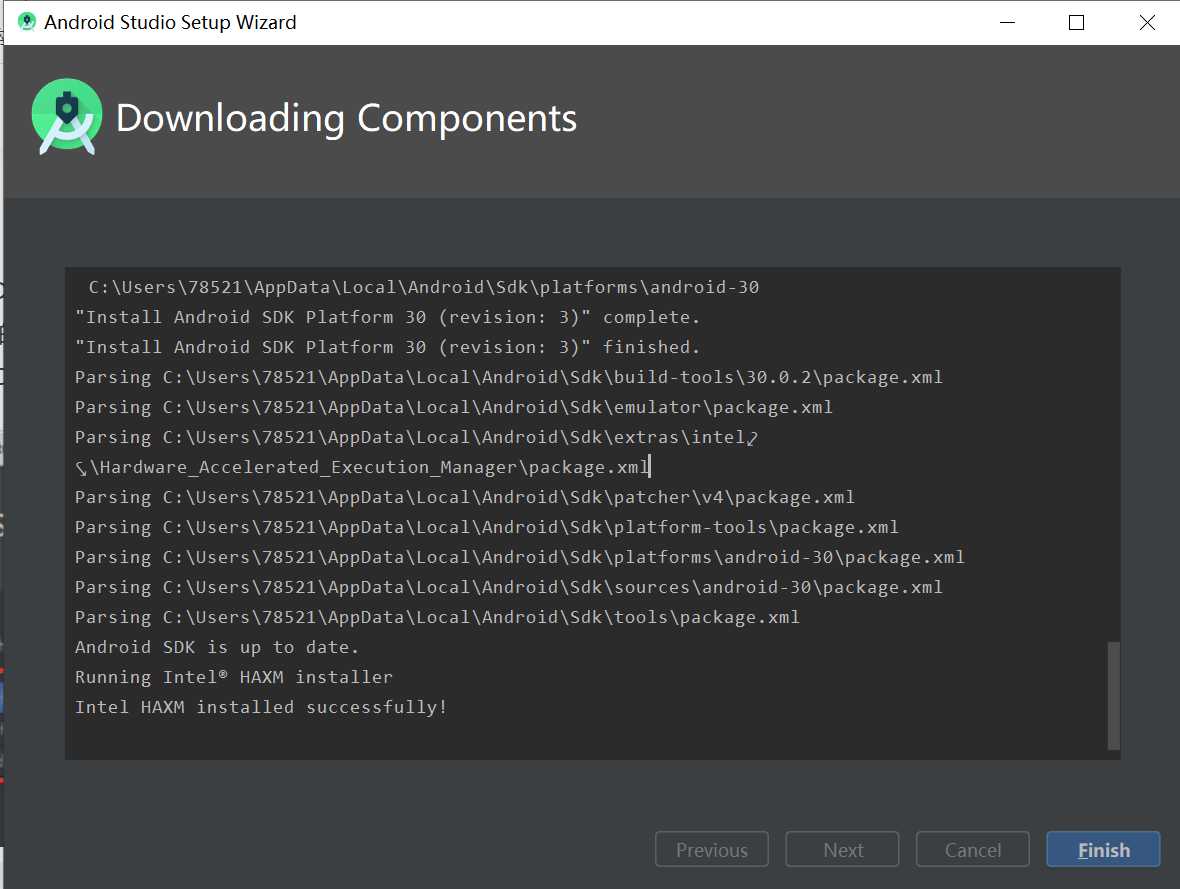The width and height of the screenshot is (1180, 889).
Task: Click 'Intel HAXM installed successfully!' line
Action: (260, 707)
